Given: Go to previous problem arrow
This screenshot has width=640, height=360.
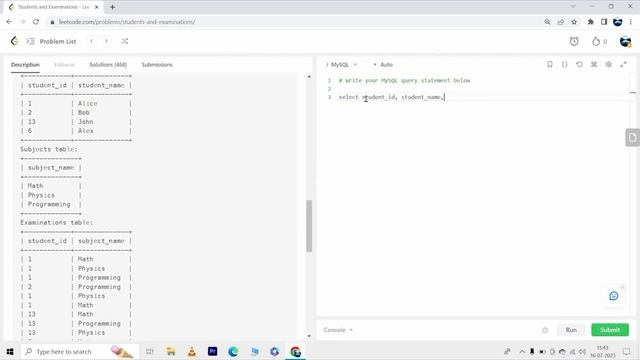Looking at the screenshot, I should coord(92,41).
